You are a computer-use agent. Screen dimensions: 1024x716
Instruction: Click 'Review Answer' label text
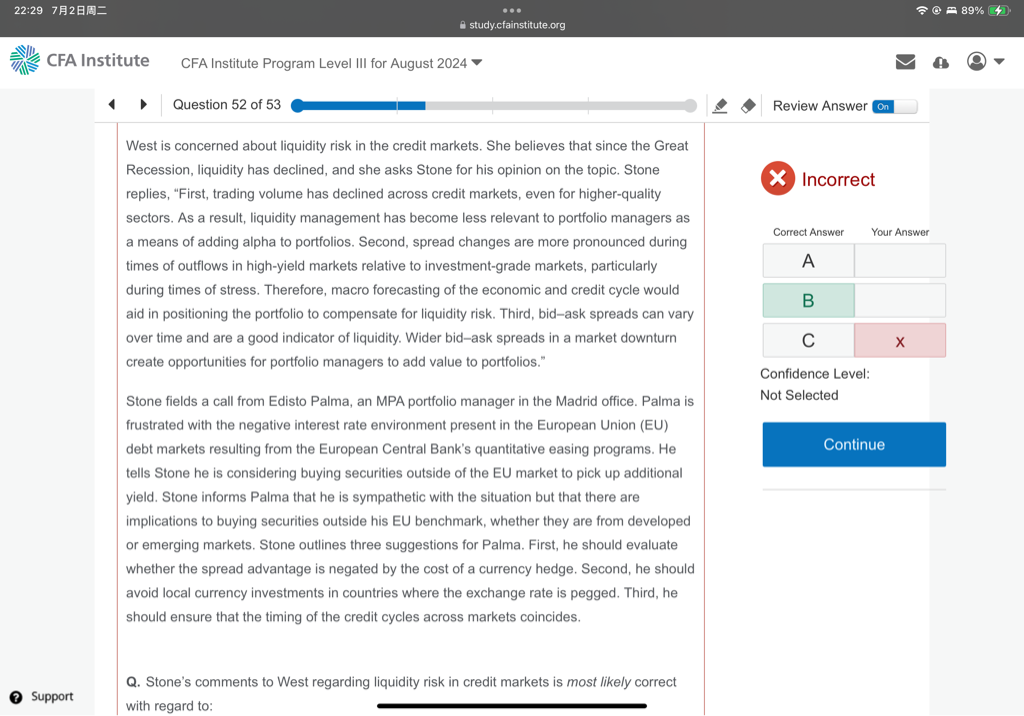click(x=820, y=106)
